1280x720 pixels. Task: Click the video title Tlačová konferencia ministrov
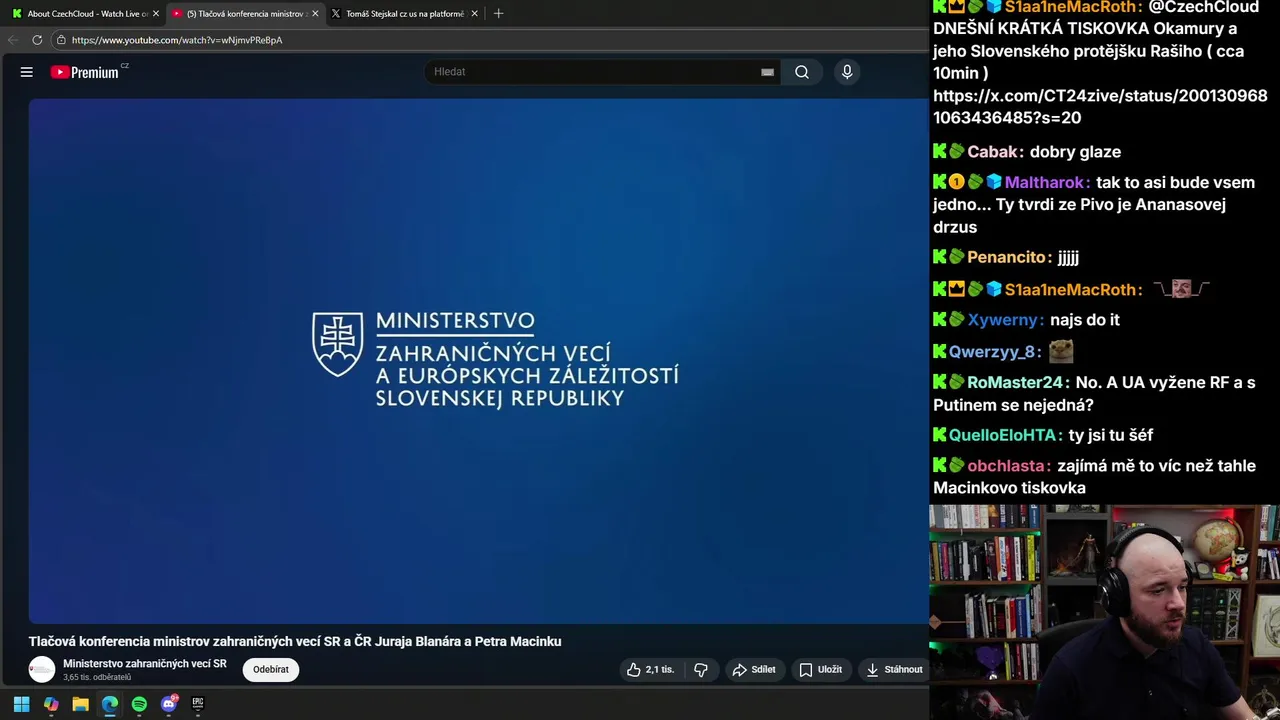(x=295, y=642)
